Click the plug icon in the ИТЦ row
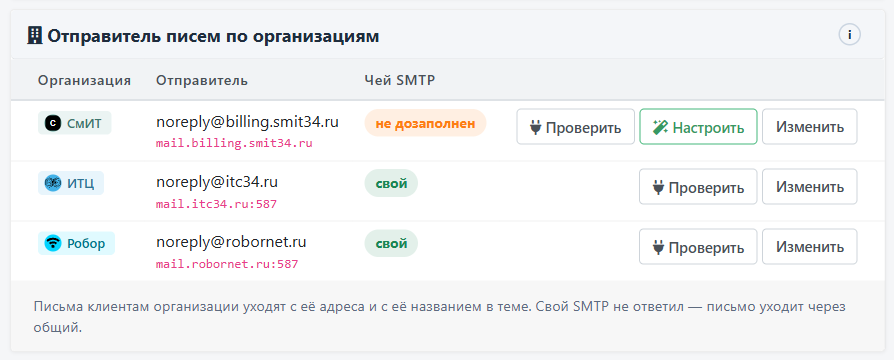 click(658, 187)
